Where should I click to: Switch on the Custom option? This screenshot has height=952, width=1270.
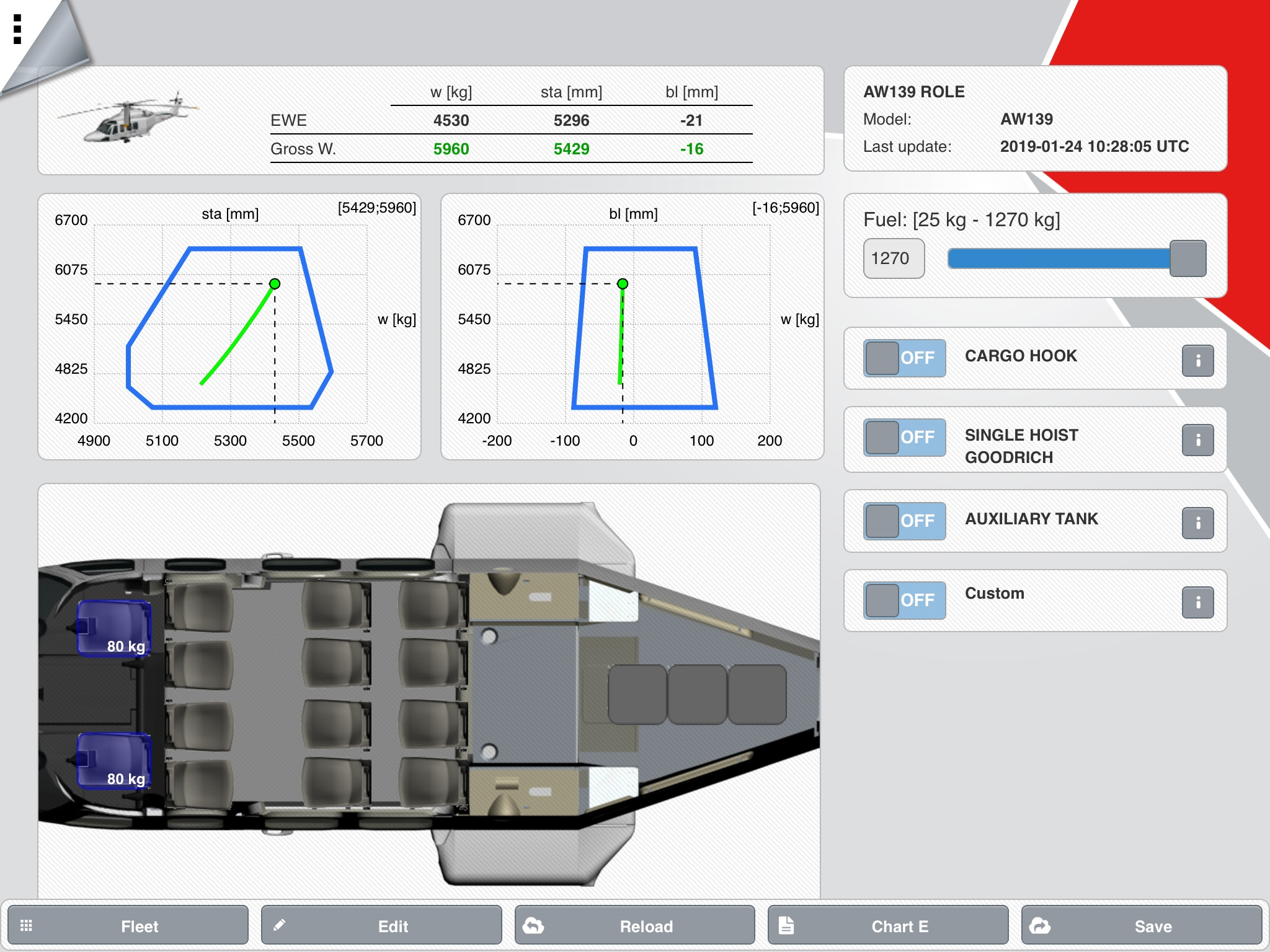click(x=905, y=600)
